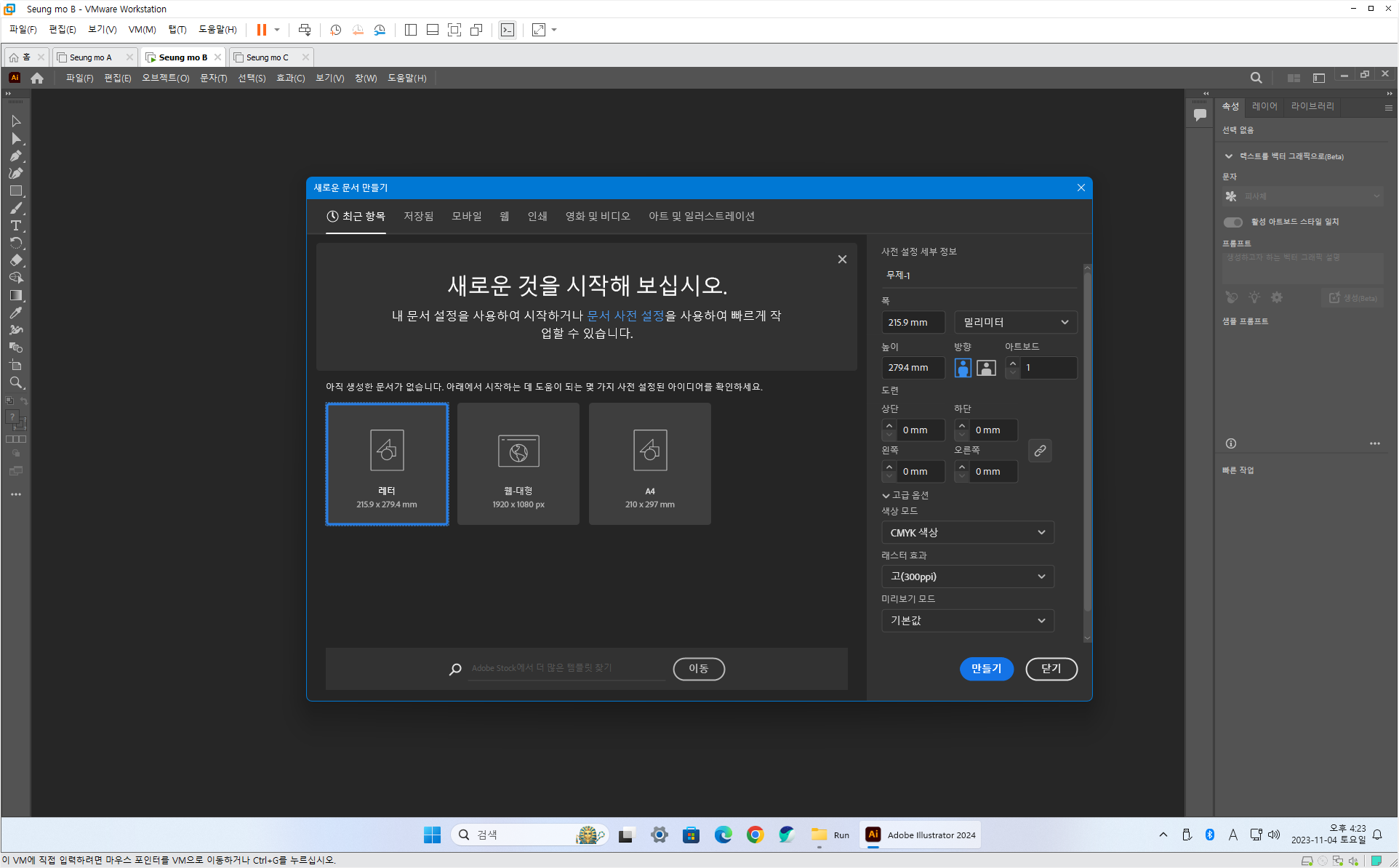Open the millimeter units dropdown

(x=1015, y=322)
